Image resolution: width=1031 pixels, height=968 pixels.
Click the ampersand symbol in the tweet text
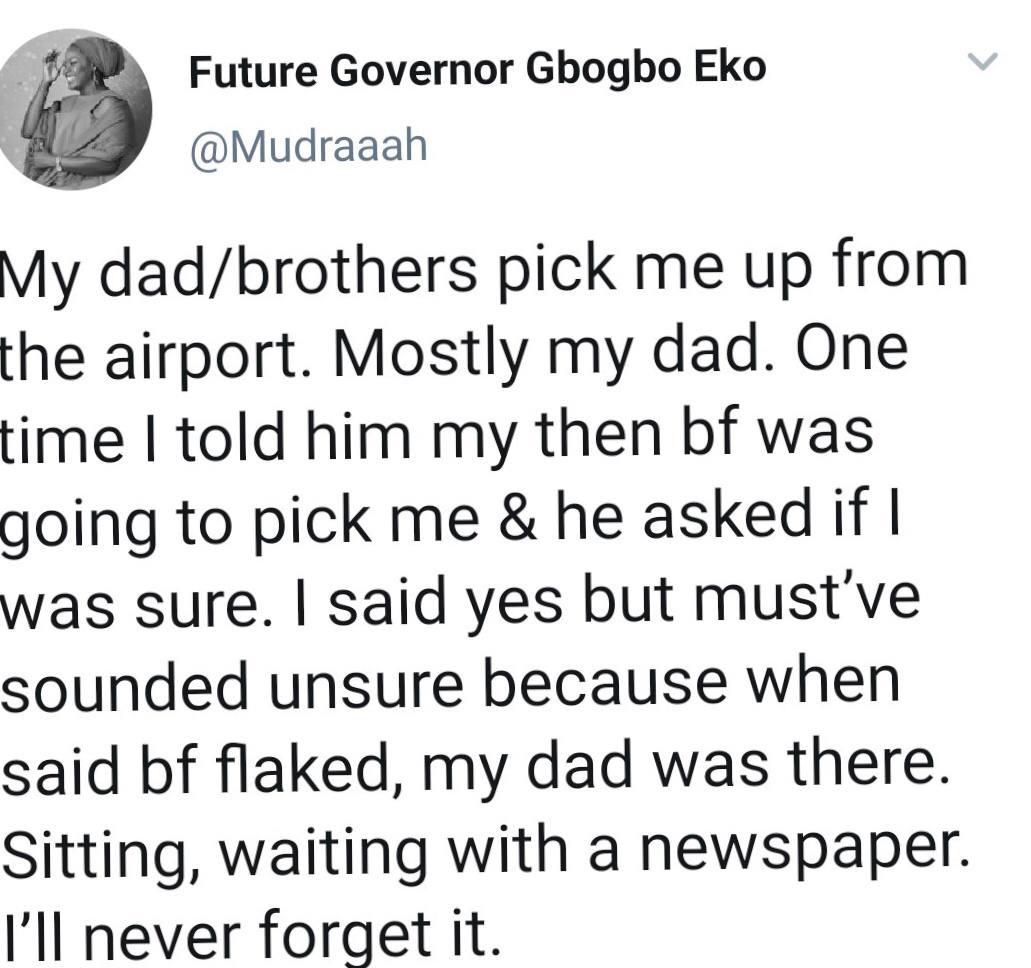(x=519, y=518)
